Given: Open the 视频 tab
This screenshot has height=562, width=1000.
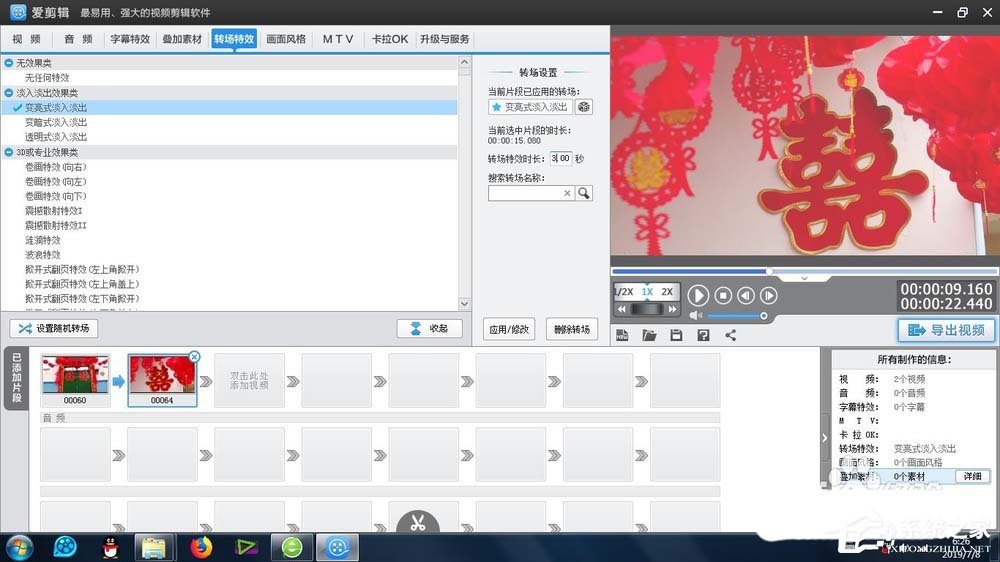Looking at the screenshot, I should pos(27,39).
